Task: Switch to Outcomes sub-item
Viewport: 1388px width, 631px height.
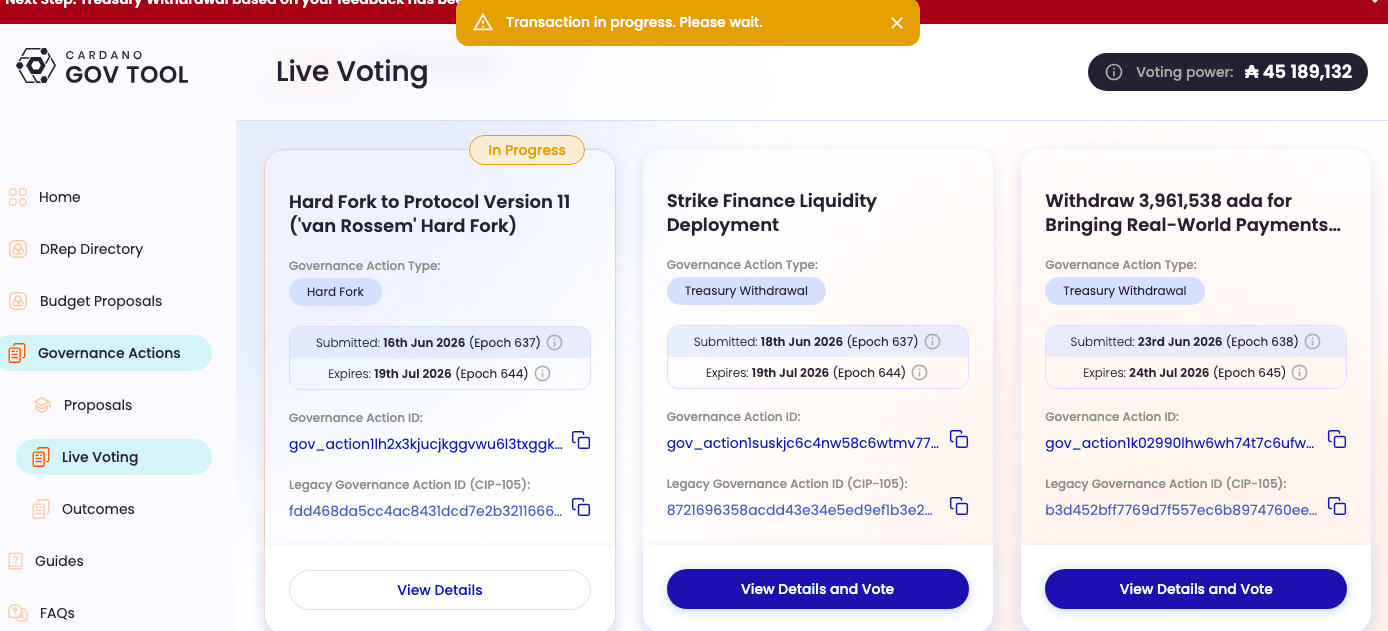Action: point(98,509)
